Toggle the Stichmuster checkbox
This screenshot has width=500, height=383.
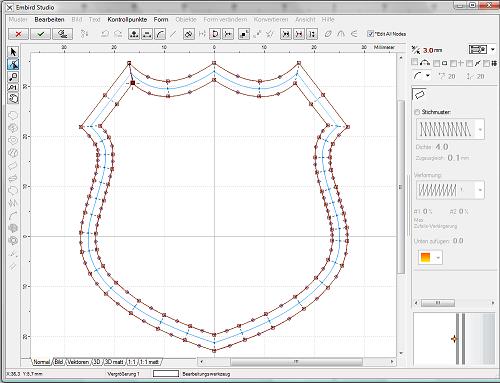click(417, 112)
